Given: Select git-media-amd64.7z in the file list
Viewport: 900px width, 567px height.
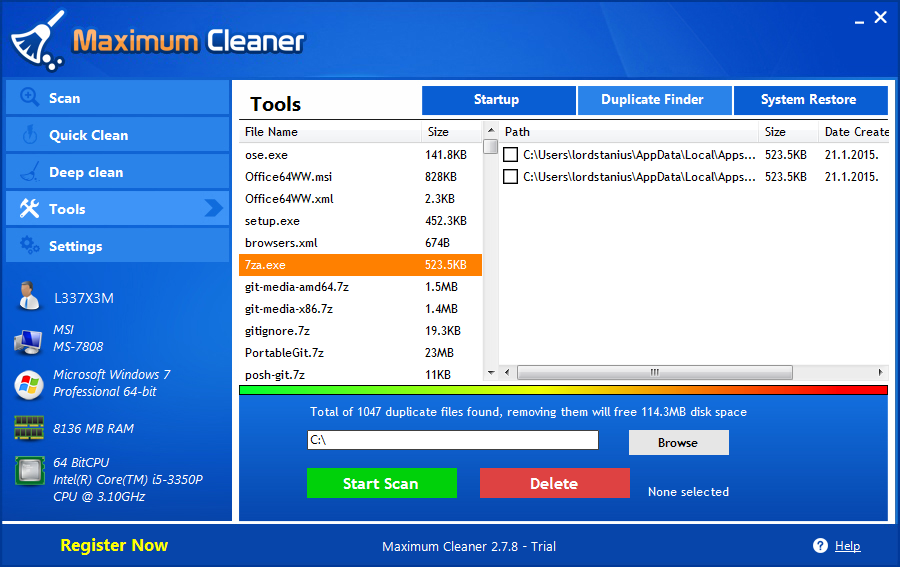Looking at the screenshot, I should tap(360, 286).
